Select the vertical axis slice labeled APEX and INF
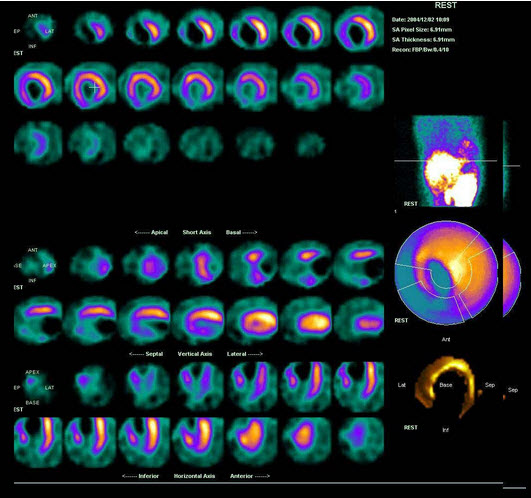 click(x=35, y=266)
